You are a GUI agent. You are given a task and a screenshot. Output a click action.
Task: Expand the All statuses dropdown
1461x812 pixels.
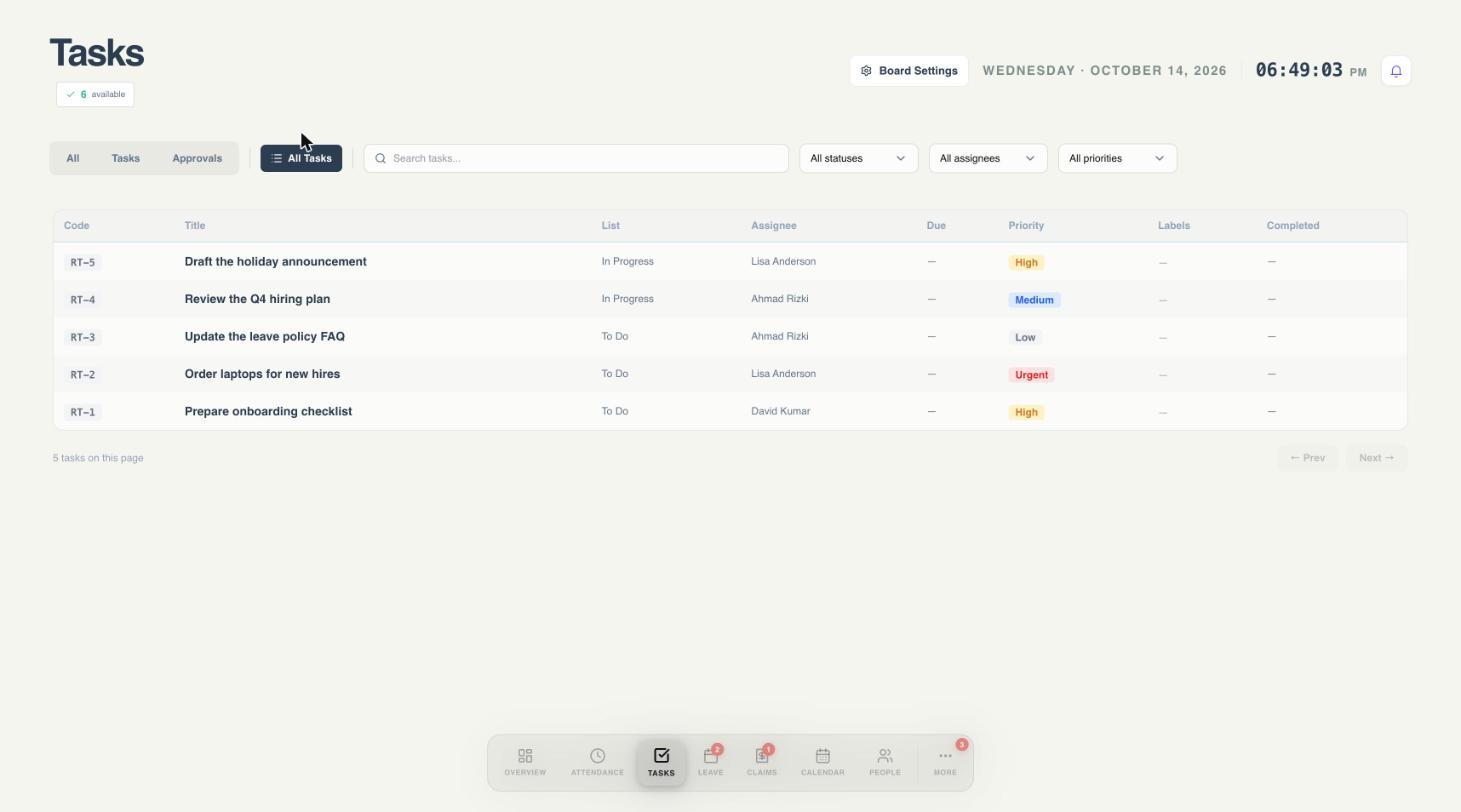[858, 158]
